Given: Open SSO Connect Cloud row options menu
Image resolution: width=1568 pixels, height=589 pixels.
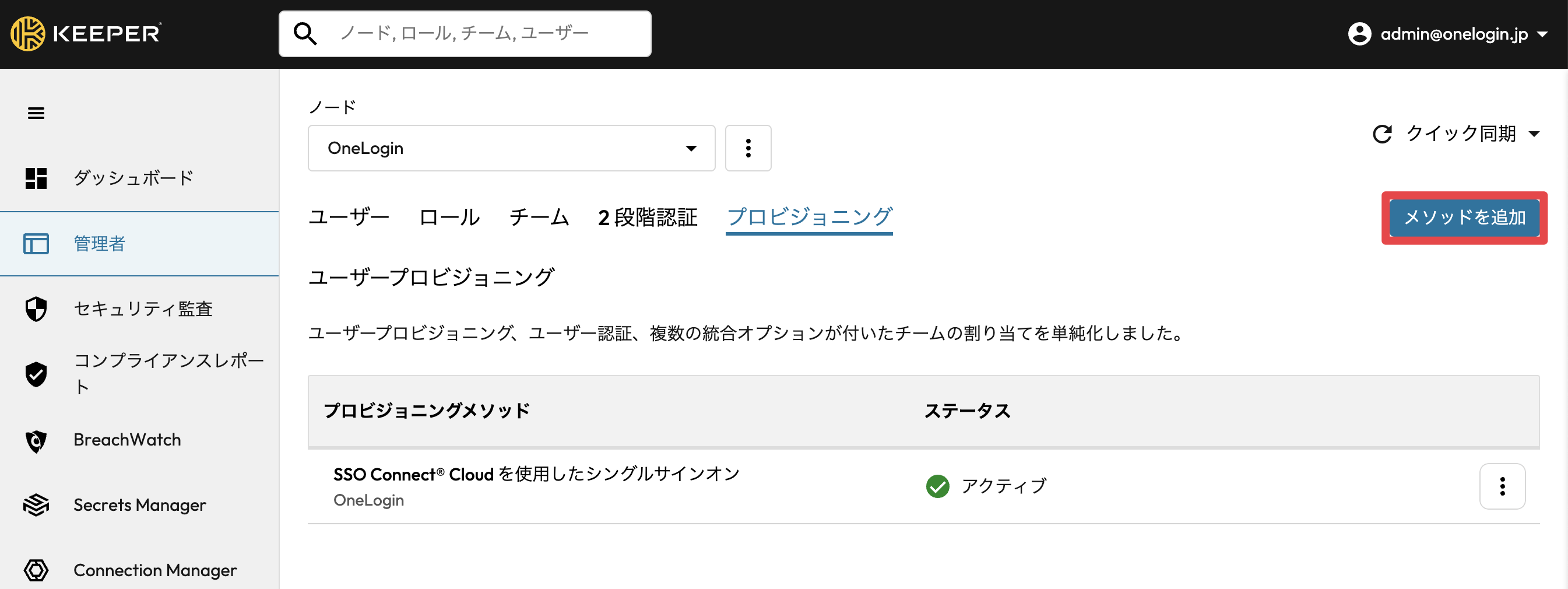Looking at the screenshot, I should tap(1502, 486).
